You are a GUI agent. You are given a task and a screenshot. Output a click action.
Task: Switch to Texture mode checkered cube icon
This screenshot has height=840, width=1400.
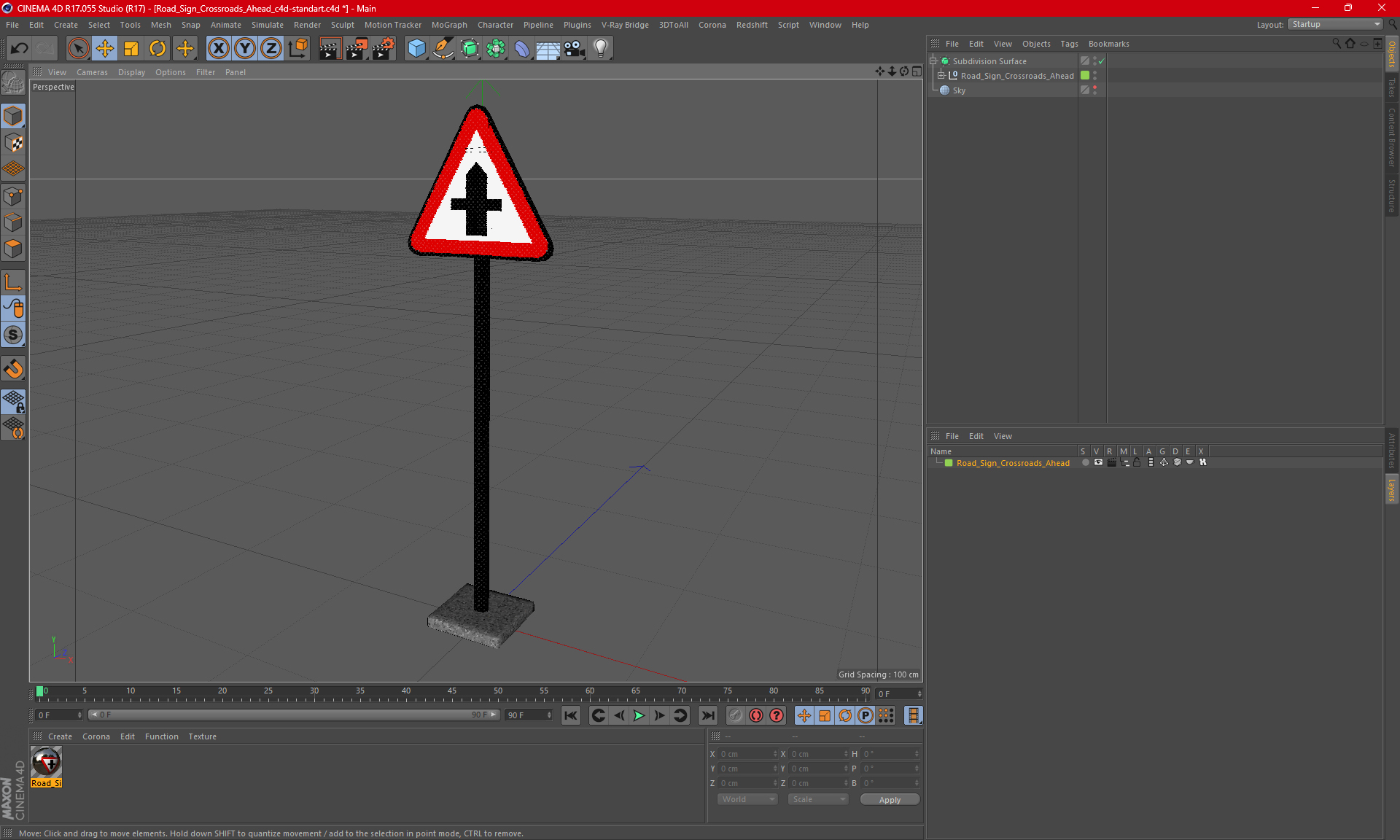(13, 143)
